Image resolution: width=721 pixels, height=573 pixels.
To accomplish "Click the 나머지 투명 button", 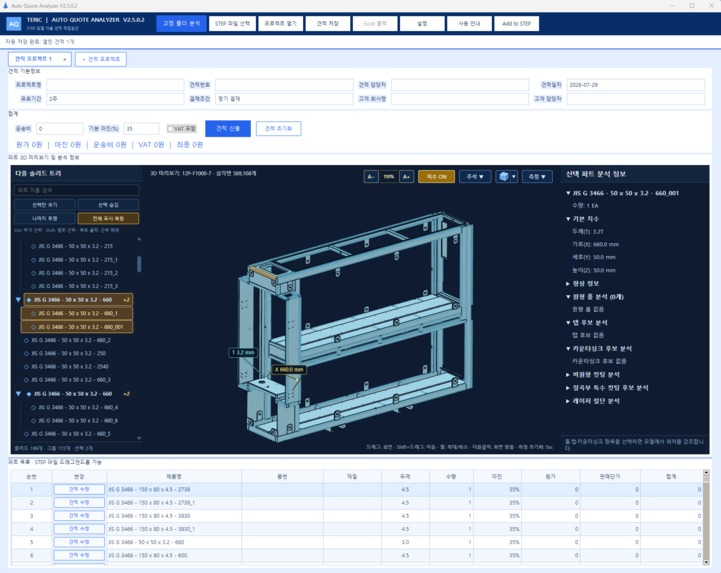I will [x=45, y=218].
